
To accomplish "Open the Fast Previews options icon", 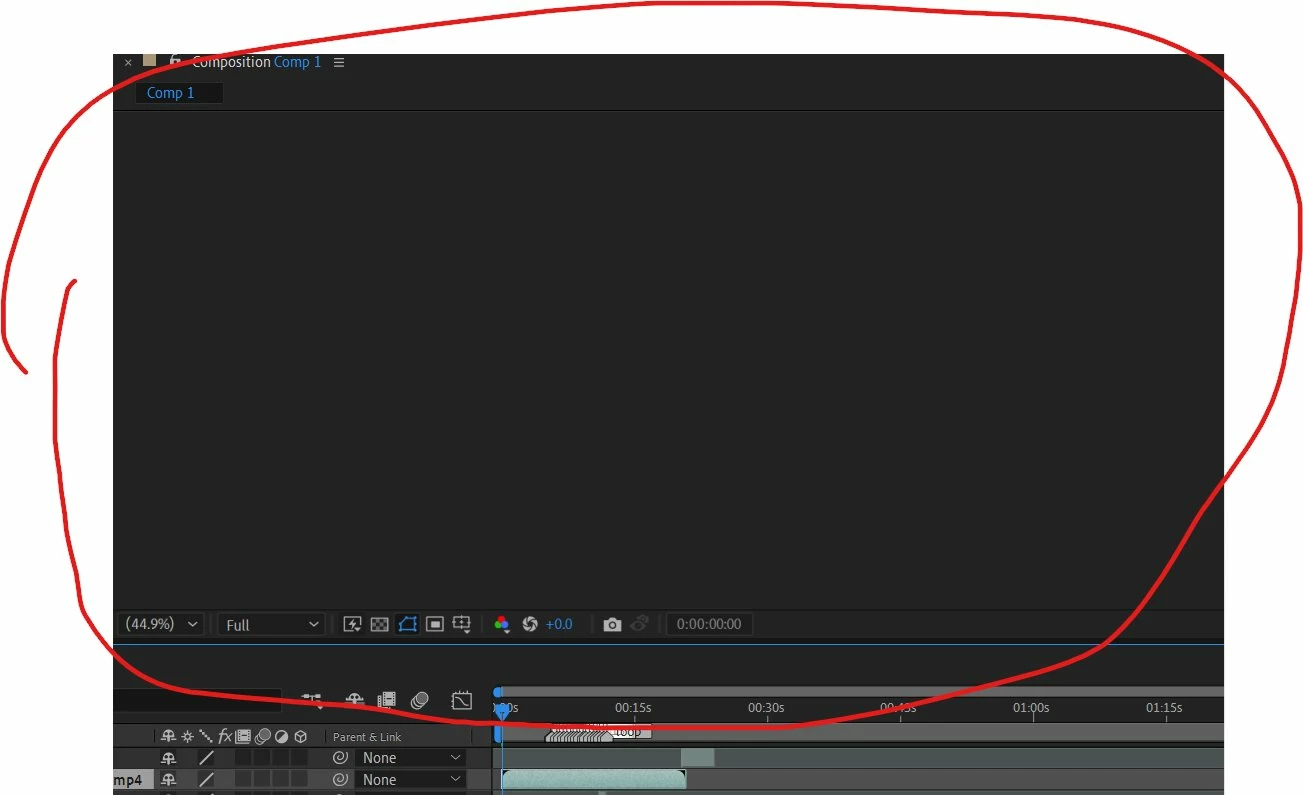I will (x=352, y=624).
